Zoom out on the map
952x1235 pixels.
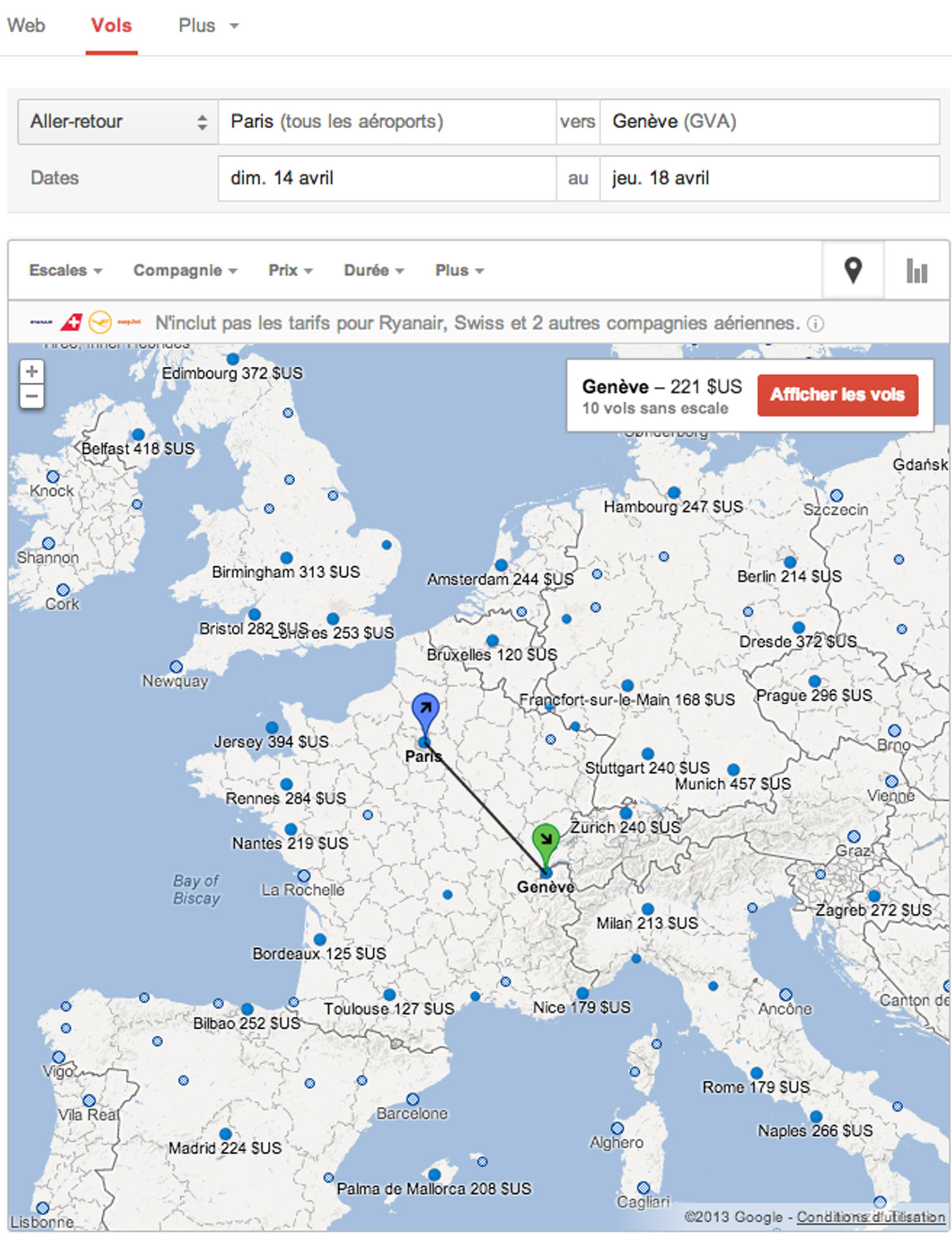[32, 397]
